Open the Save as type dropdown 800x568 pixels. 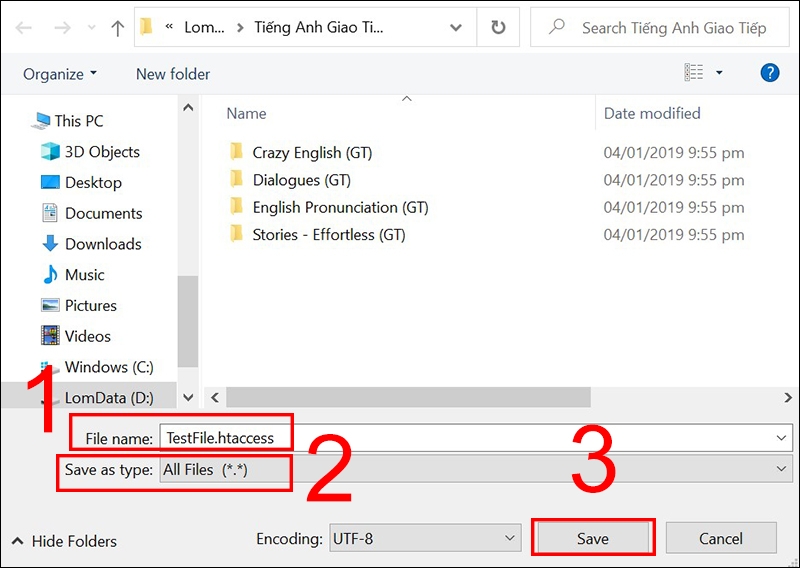pyautogui.click(x=476, y=469)
